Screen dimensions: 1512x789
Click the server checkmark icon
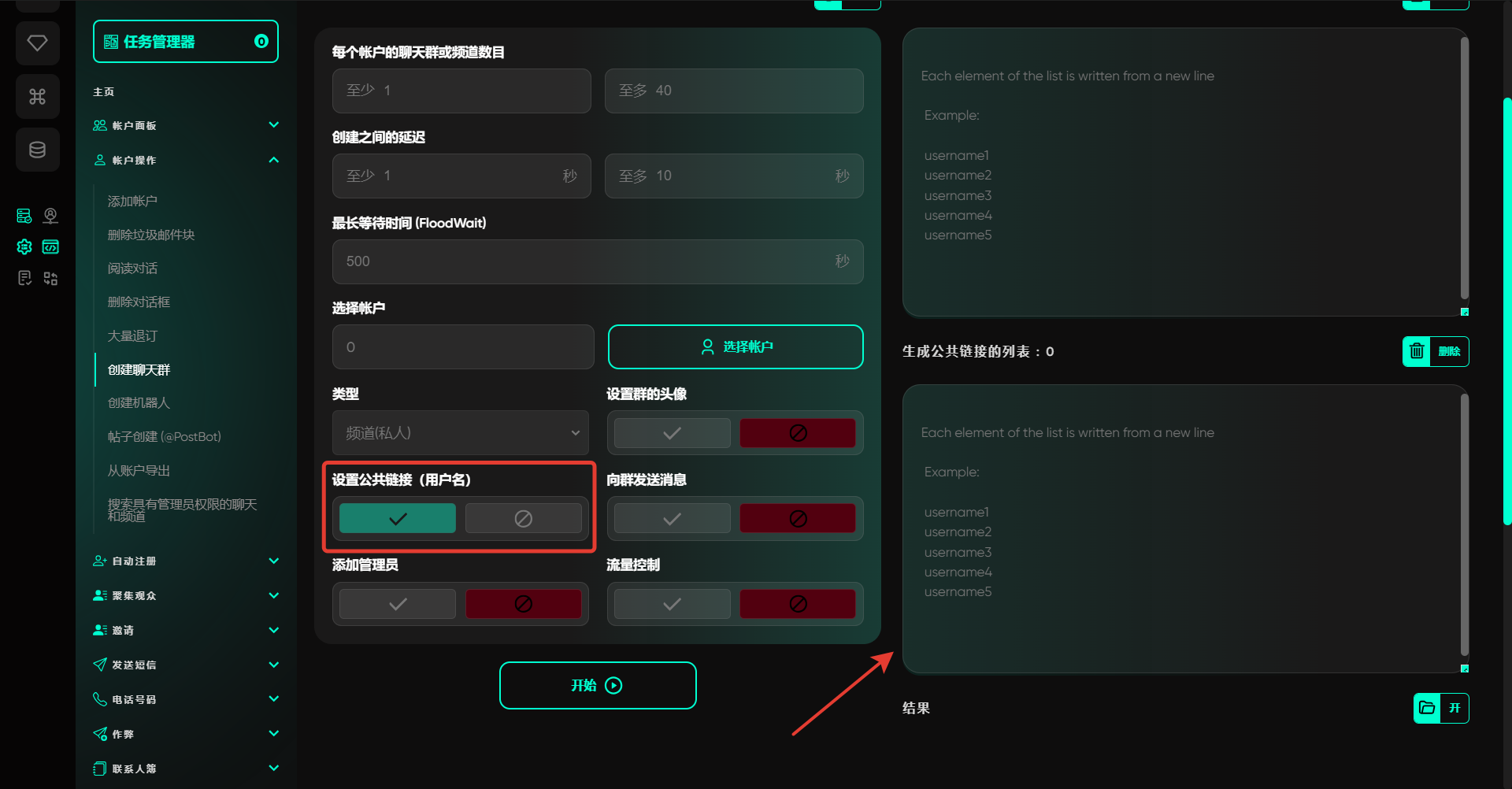(24, 216)
